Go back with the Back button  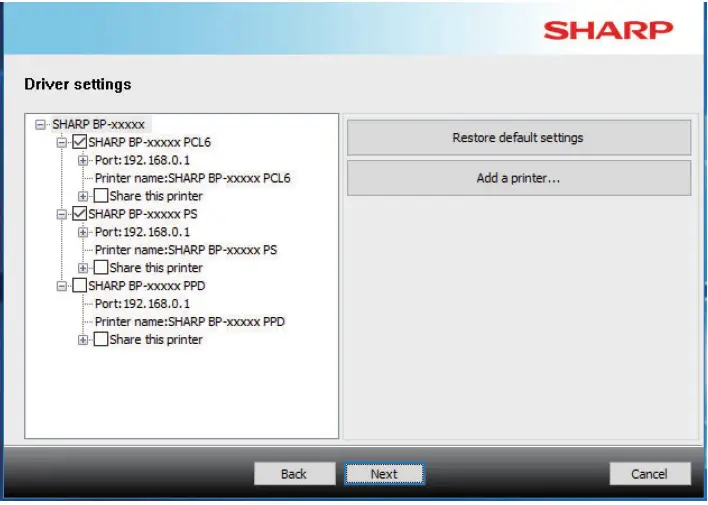[294, 474]
